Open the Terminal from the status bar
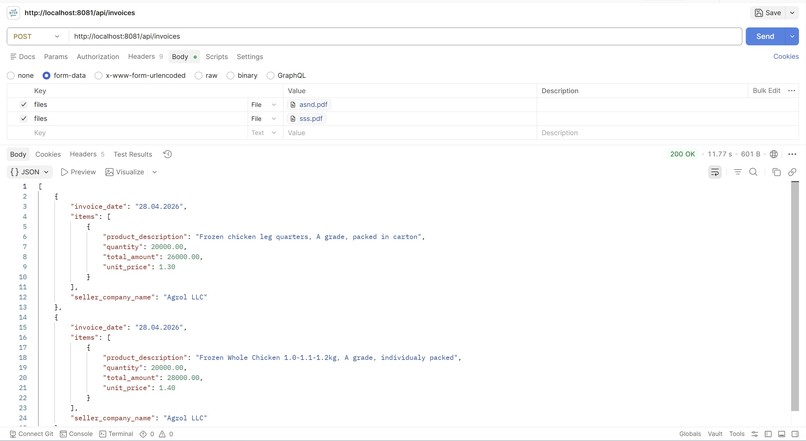This screenshot has width=806, height=441. (x=116, y=434)
